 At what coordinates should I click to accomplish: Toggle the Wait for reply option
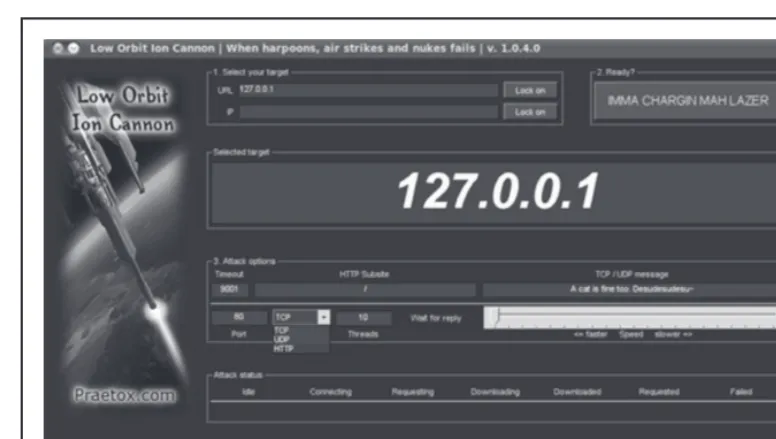[436, 318]
